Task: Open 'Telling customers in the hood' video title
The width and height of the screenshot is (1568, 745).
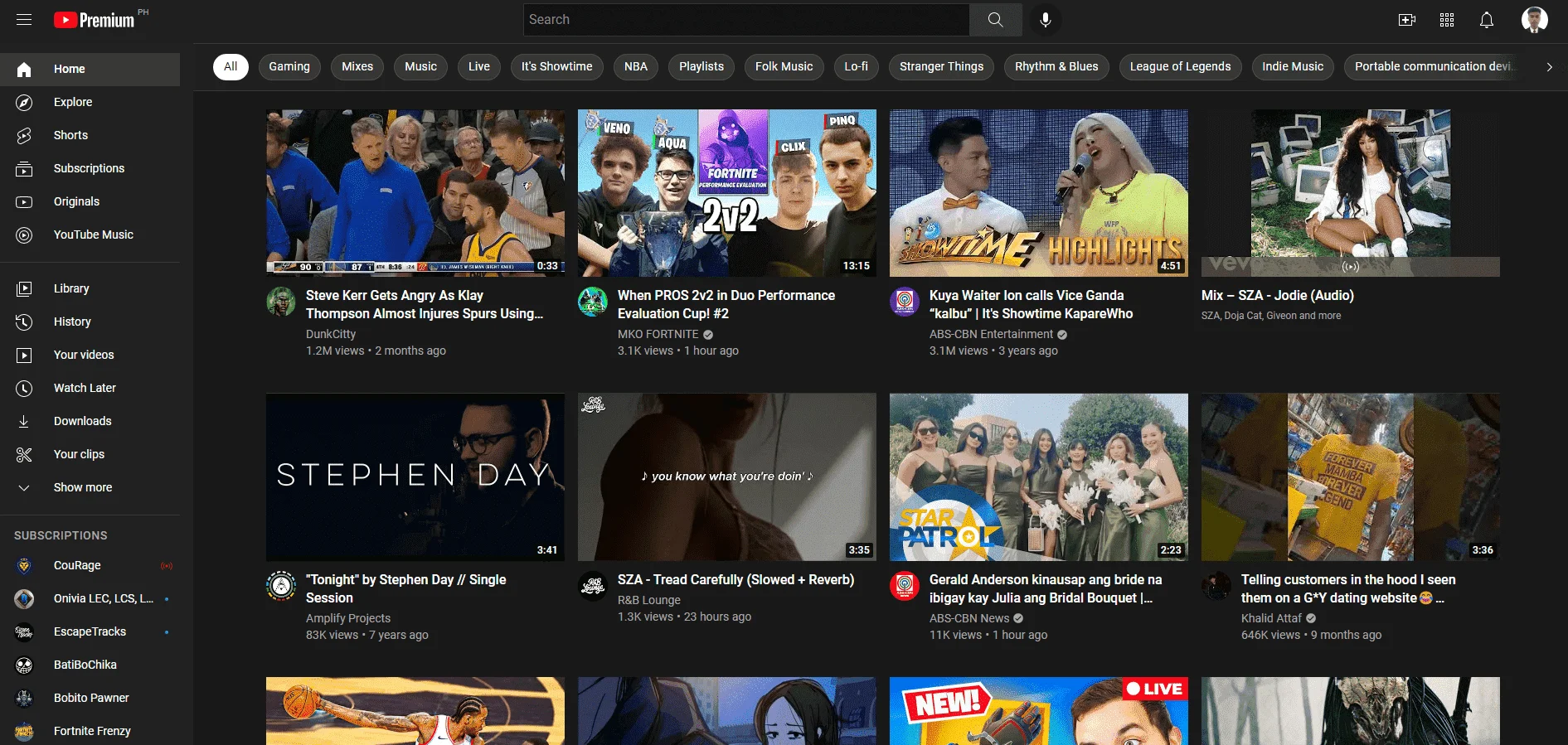Action: pos(1348,589)
